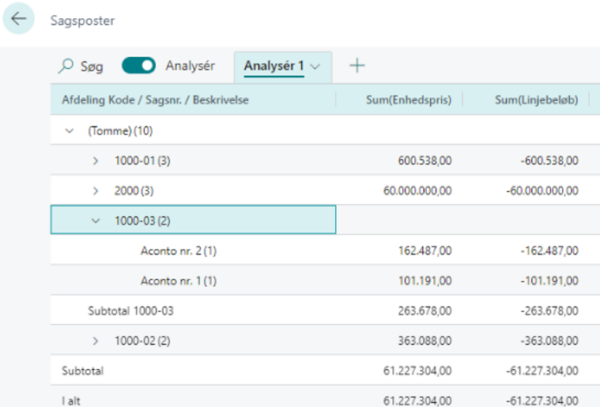
Task: Expand the 1000-02 (2) row
Action: (x=95, y=340)
